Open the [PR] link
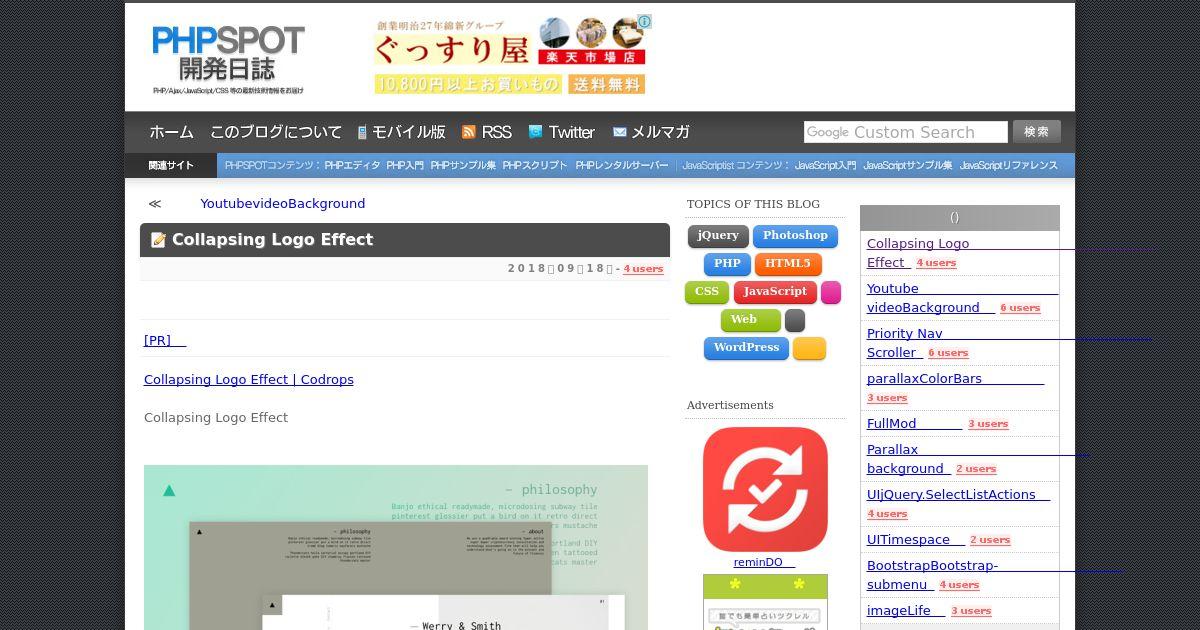 [x=165, y=341]
